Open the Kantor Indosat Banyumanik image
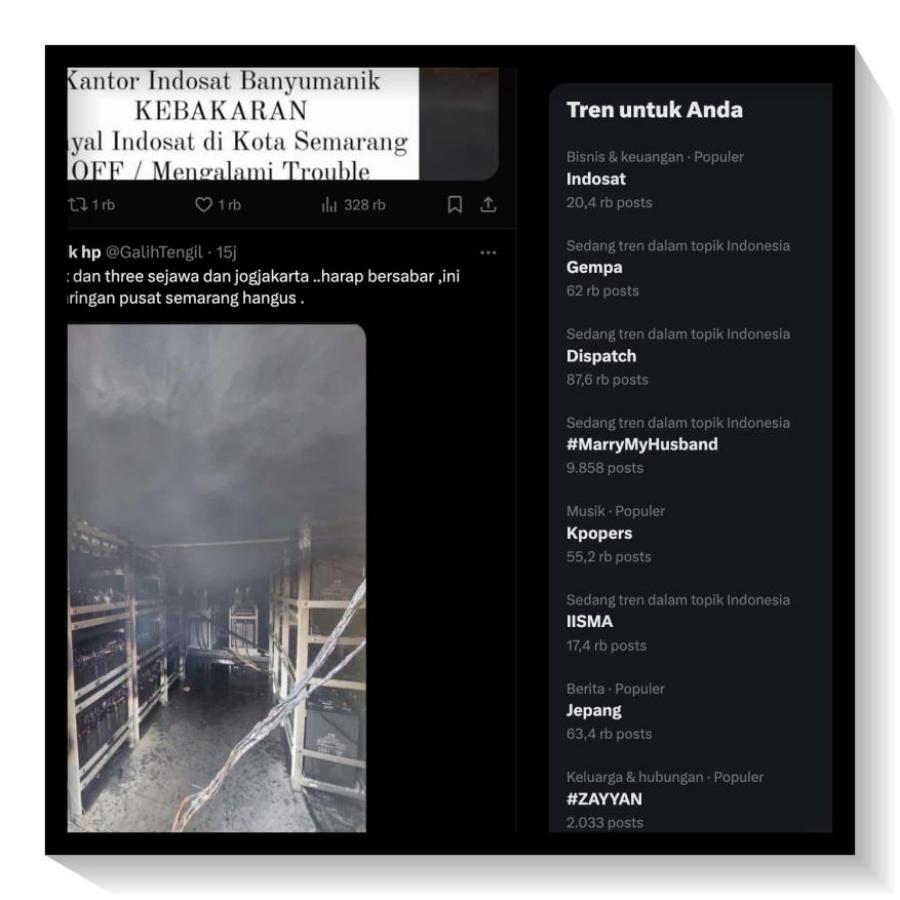This screenshot has width=900, height=900. tap(282, 124)
